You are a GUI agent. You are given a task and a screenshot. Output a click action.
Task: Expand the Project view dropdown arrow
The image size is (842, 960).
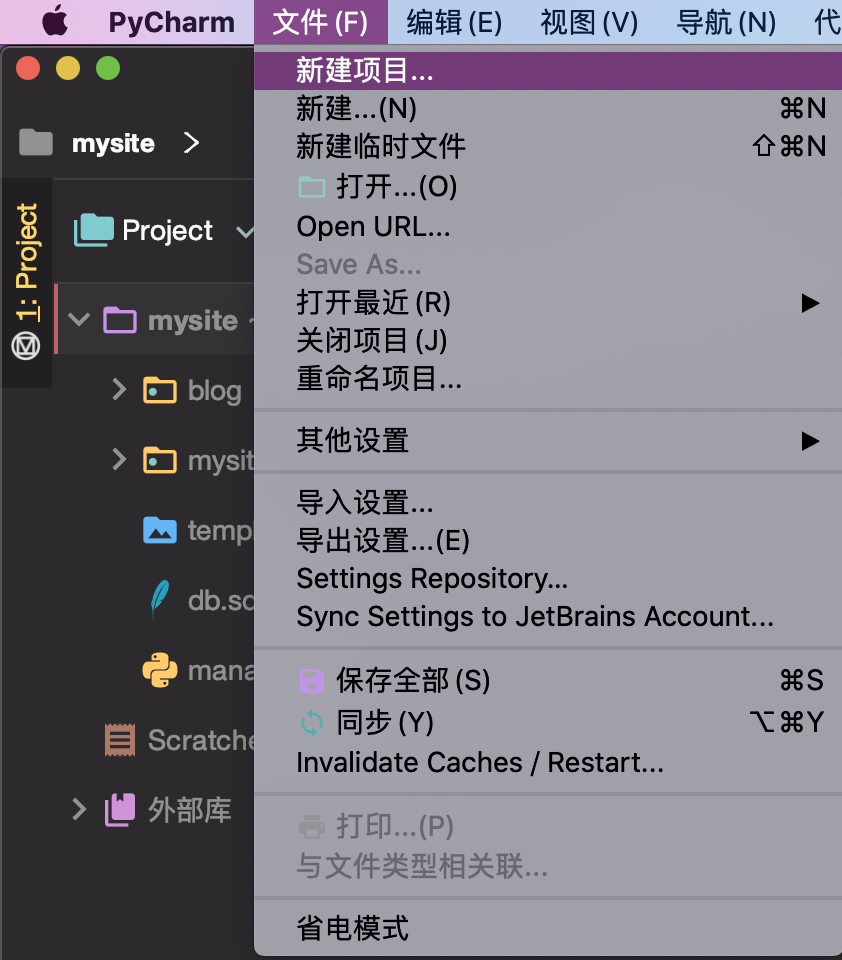coord(245,231)
